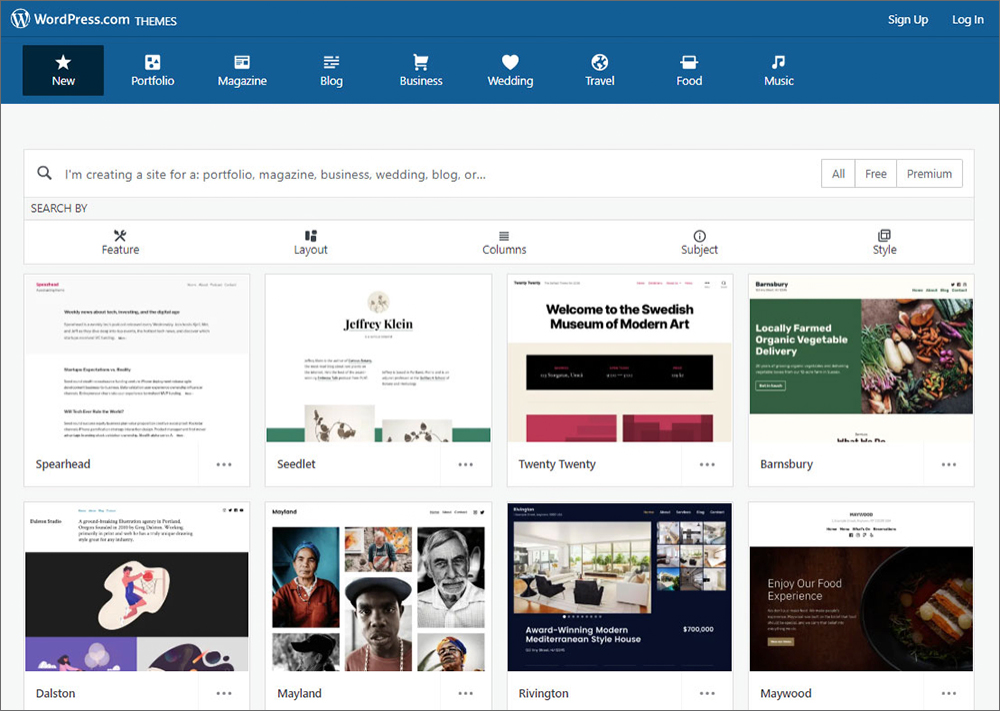The image size is (1000, 711).
Task: Click the Style filter icon
Action: tap(884, 235)
